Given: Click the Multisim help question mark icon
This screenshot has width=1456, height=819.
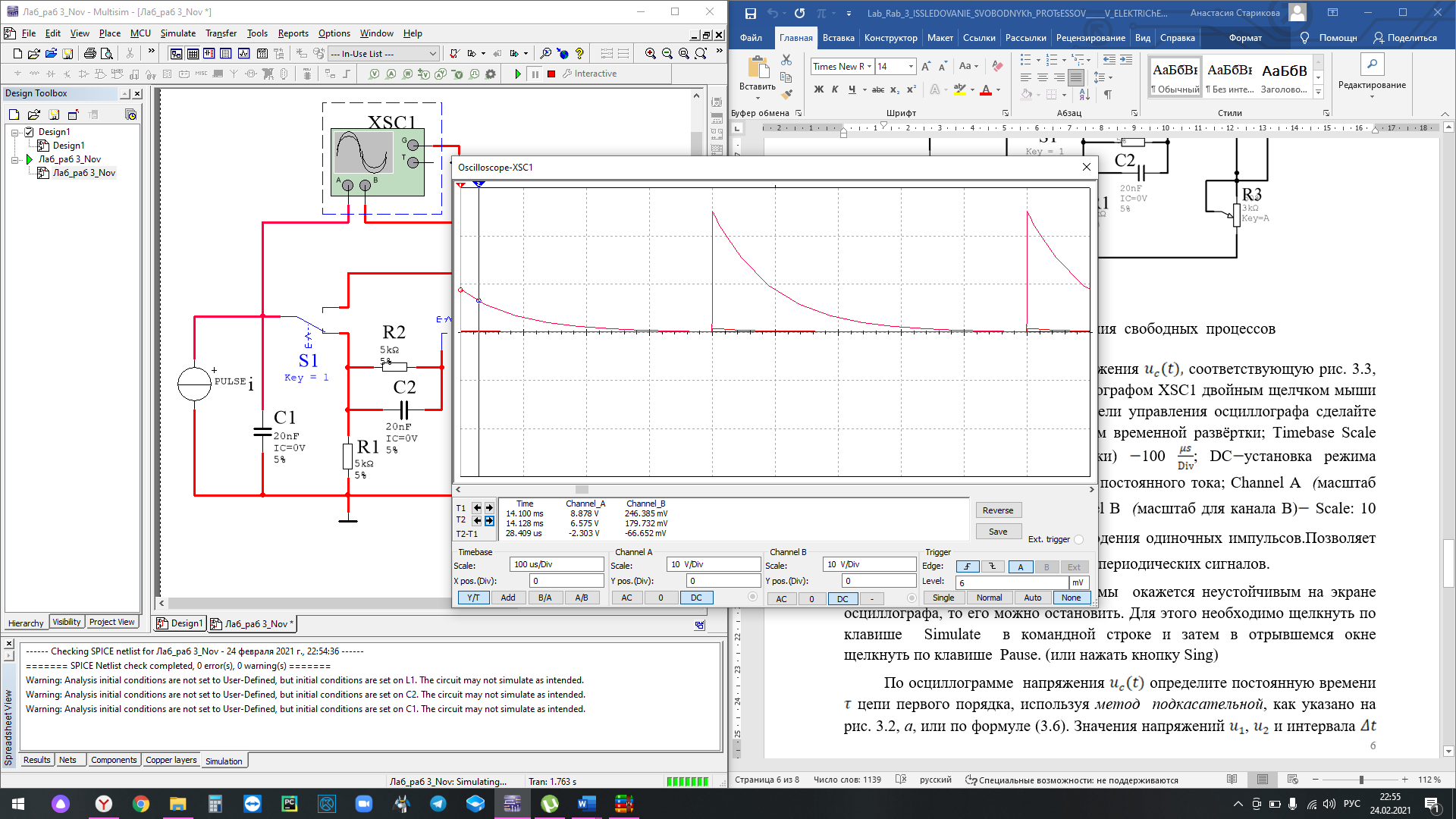Looking at the screenshot, I should click(x=580, y=54).
